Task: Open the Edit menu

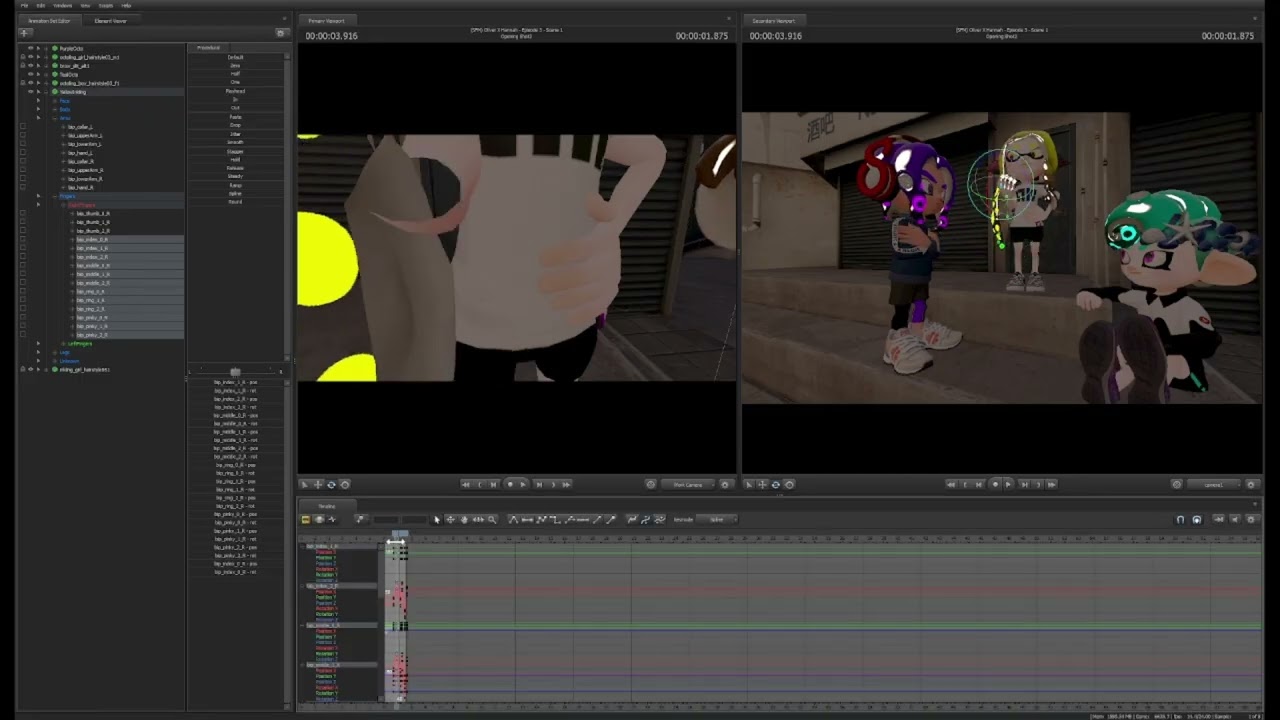Action: pos(41,5)
